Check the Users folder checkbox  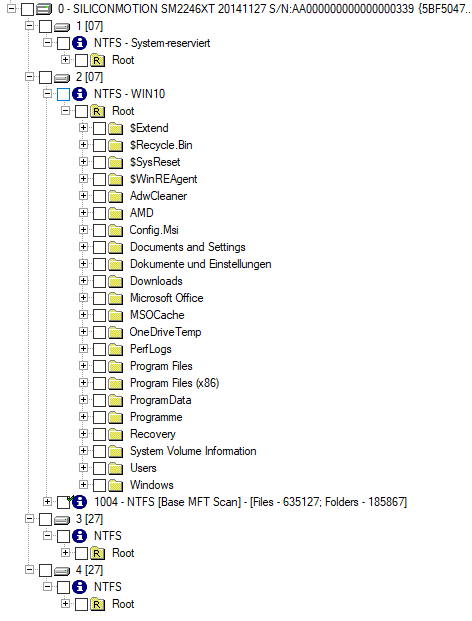pyautogui.click(x=99, y=468)
